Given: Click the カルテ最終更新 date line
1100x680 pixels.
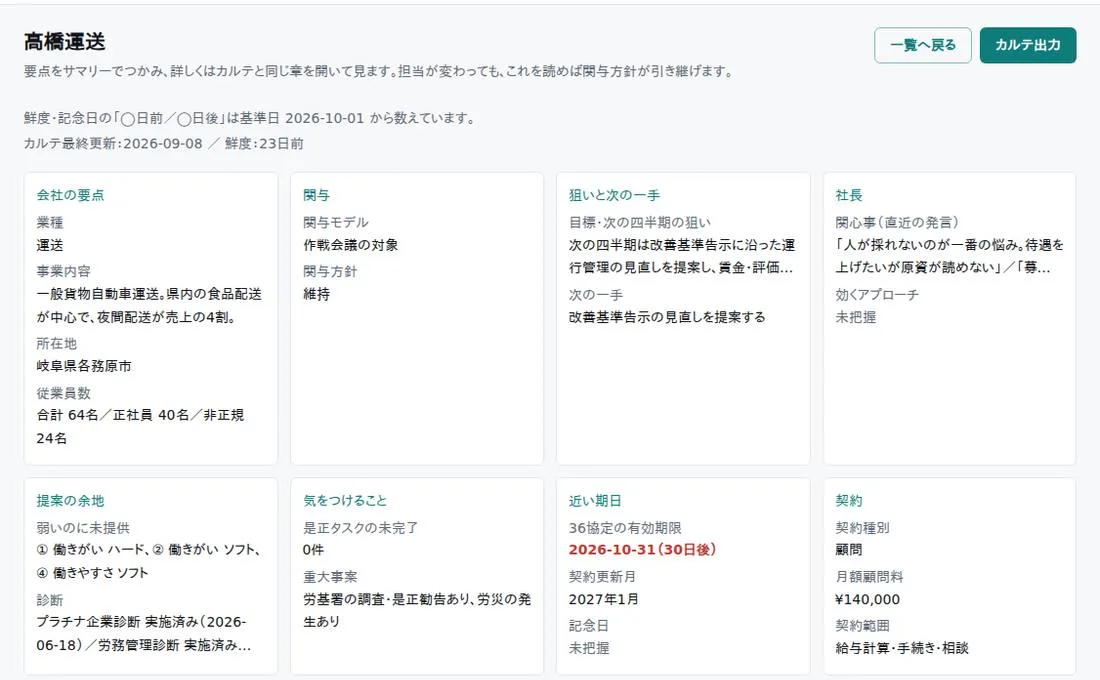Looking at the screenshot, I should coord(163,143).
